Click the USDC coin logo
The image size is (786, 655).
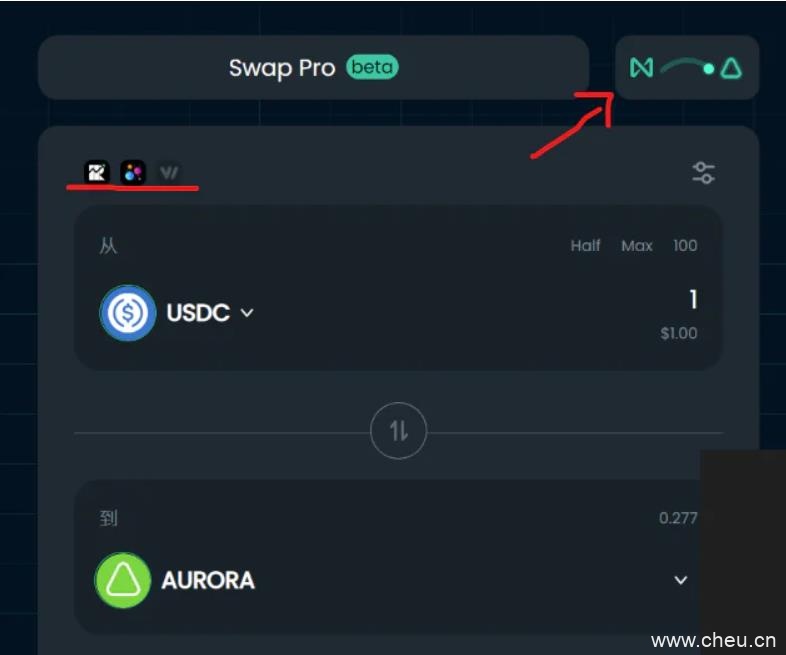coord(128,313)
